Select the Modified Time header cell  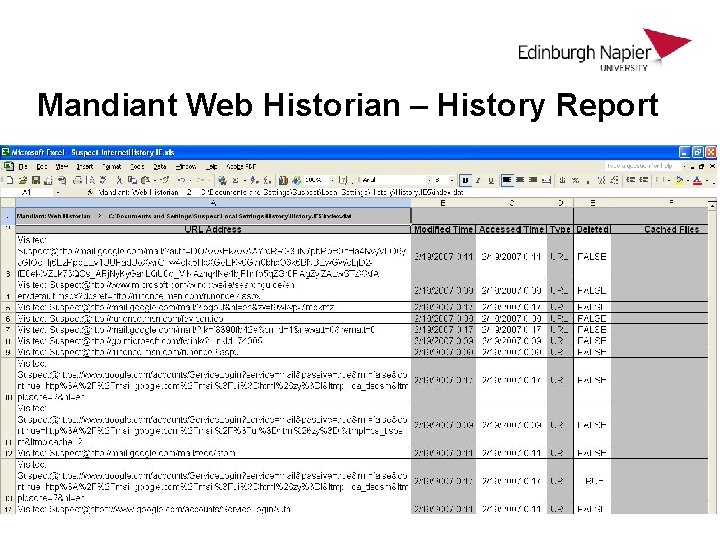point(443,229)
